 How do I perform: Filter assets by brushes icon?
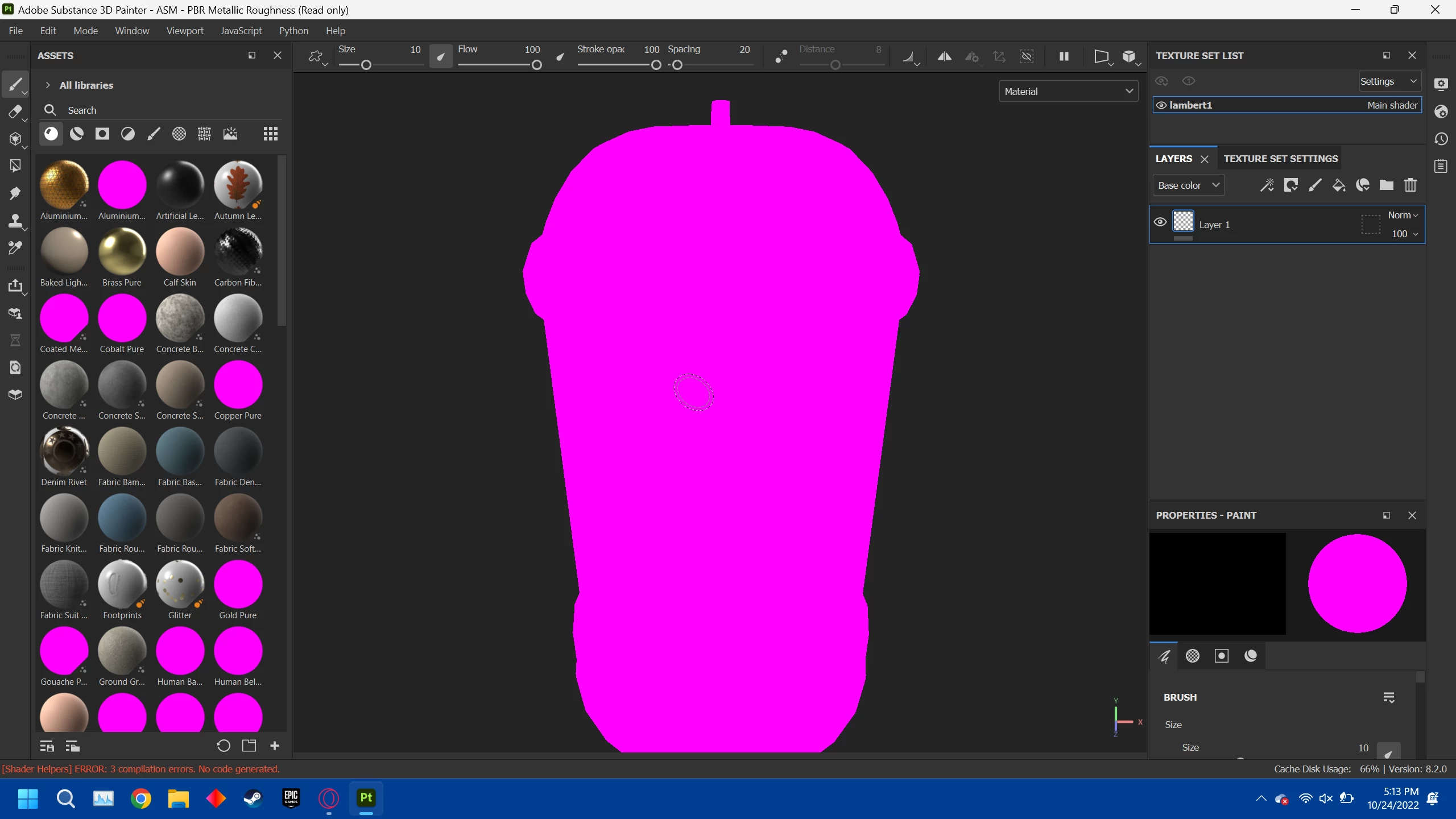point(154,134)
